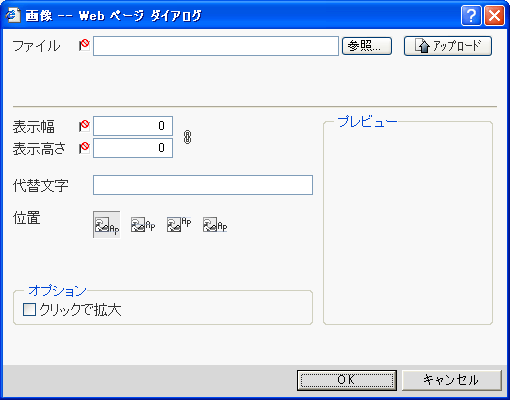Toggle the aspect ratio chain link icon
Viewport: 510px width, 400px height.
coord(187,137)
